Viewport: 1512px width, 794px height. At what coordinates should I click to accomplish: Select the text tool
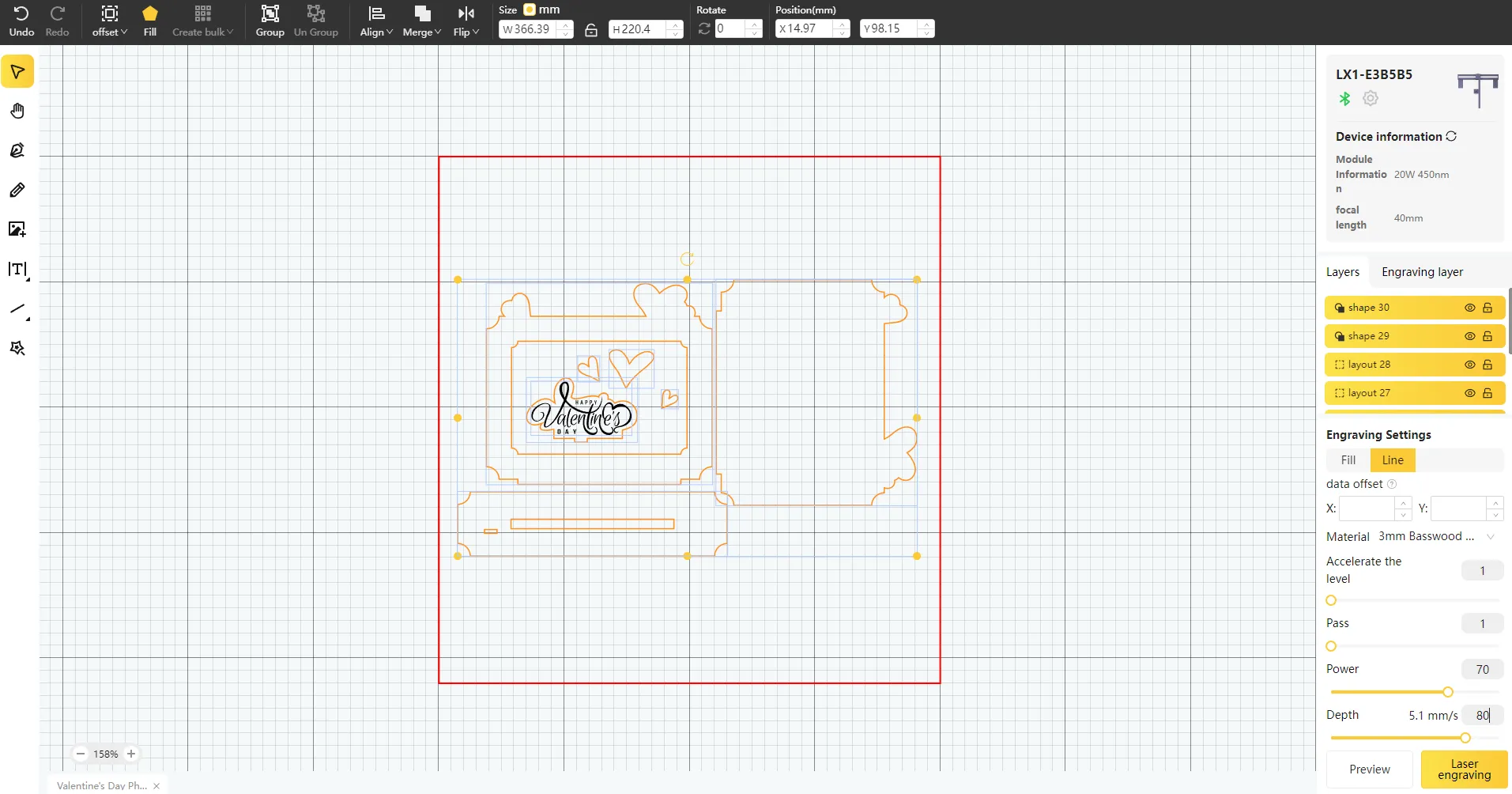pyautogui.click(x=17, y=270)
